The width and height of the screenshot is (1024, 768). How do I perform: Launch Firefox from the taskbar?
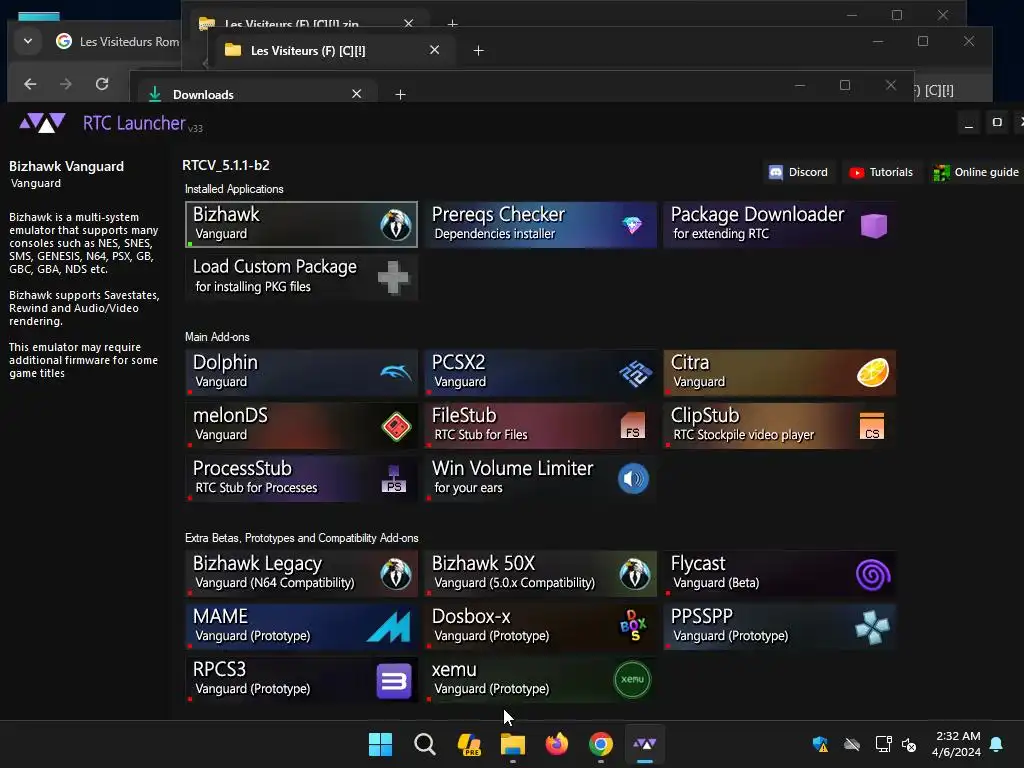(x=556, y=744)
